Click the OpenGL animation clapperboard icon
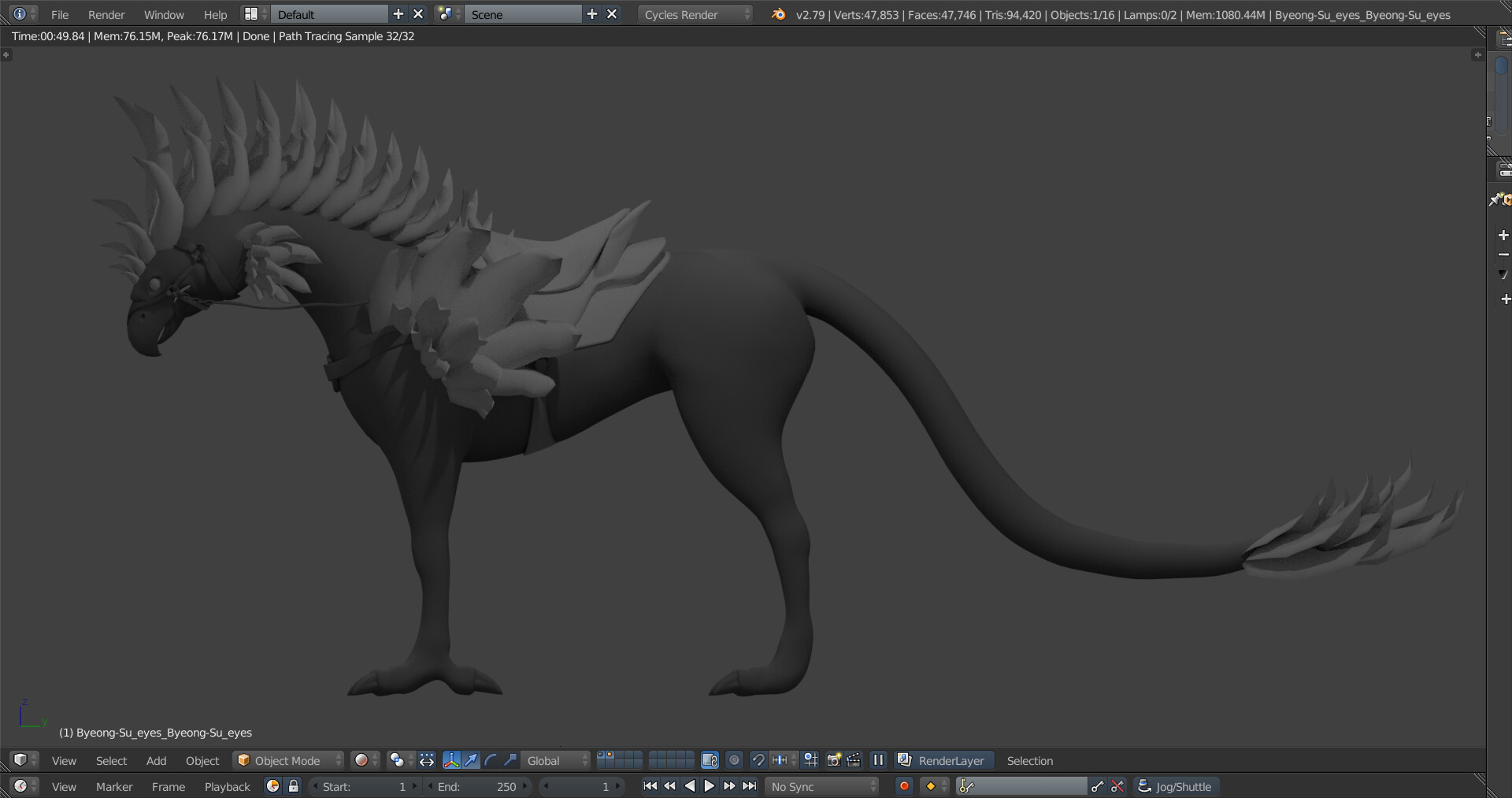 coord(853,760)
